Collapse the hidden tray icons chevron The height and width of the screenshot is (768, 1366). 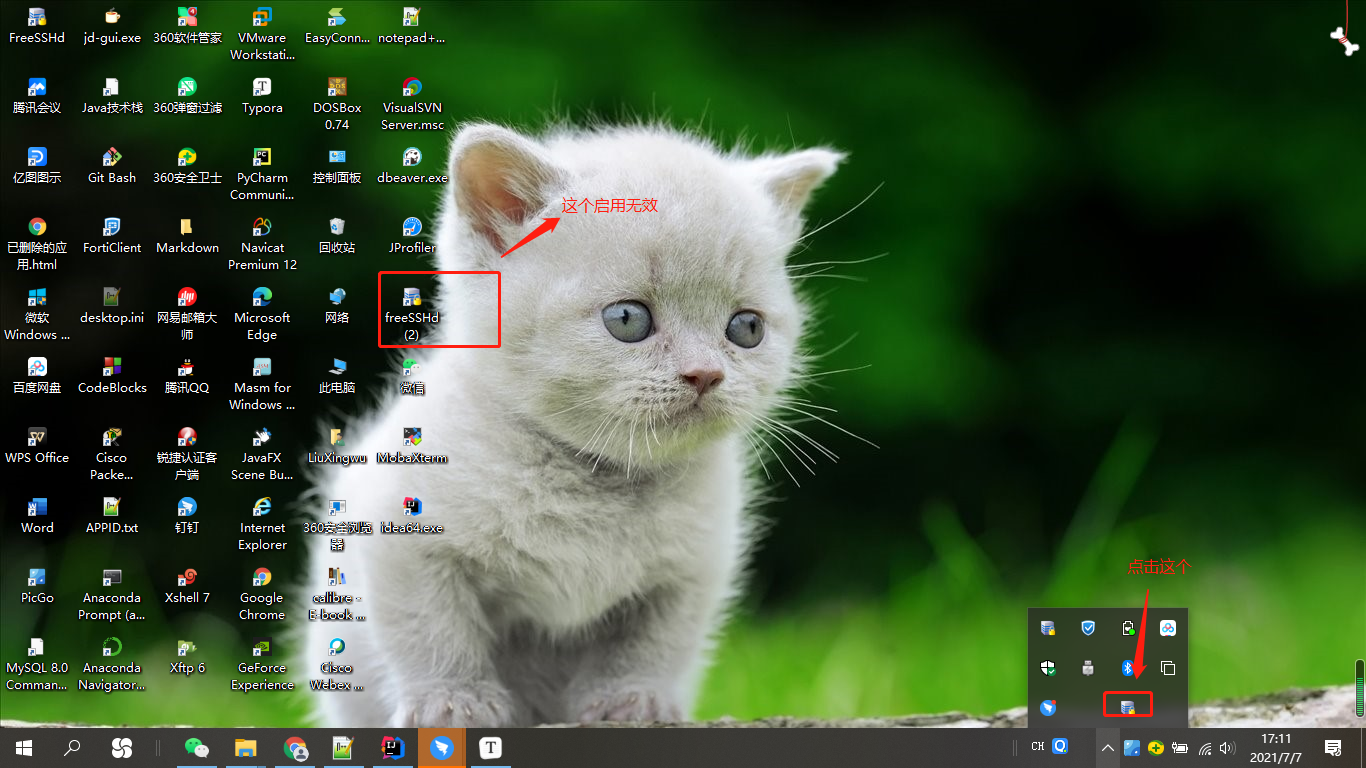pyautogui.click(x=1108, y=747)
